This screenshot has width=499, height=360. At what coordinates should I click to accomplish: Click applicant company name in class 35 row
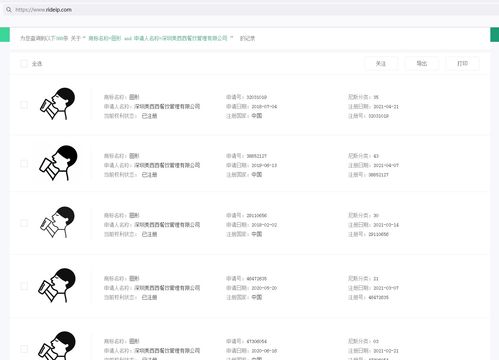[167, 106]
